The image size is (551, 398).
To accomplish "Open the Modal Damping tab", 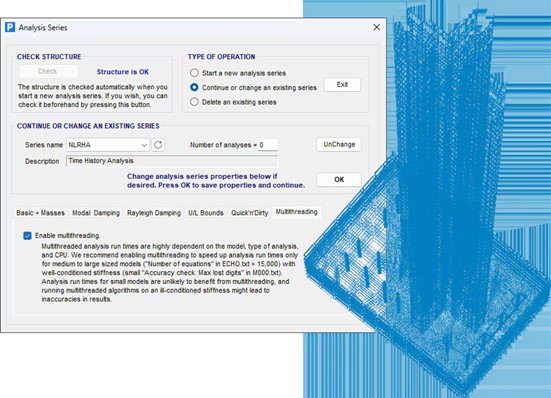I will [x=96, y=213].
